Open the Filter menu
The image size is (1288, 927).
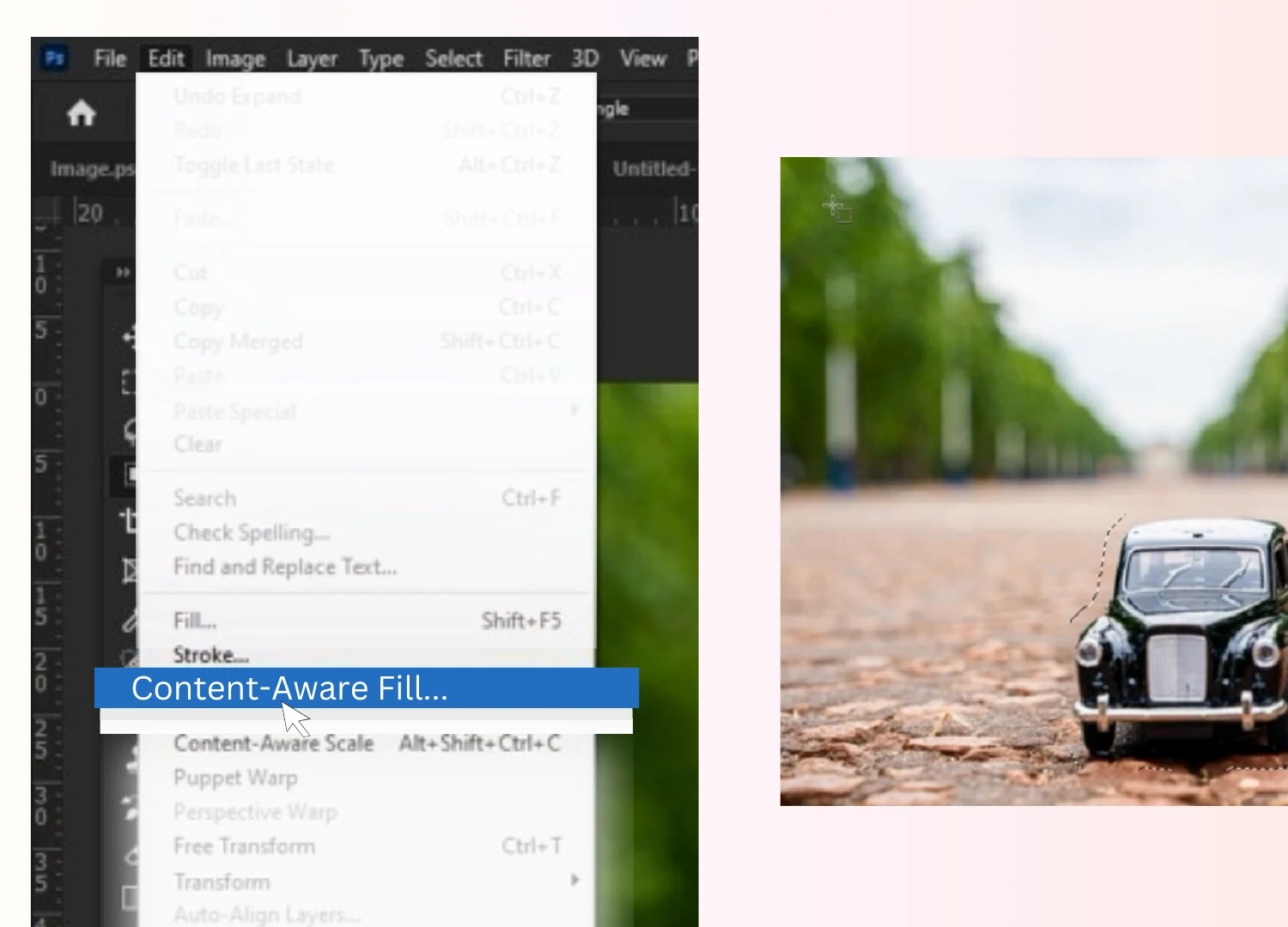tap(526, 58)
